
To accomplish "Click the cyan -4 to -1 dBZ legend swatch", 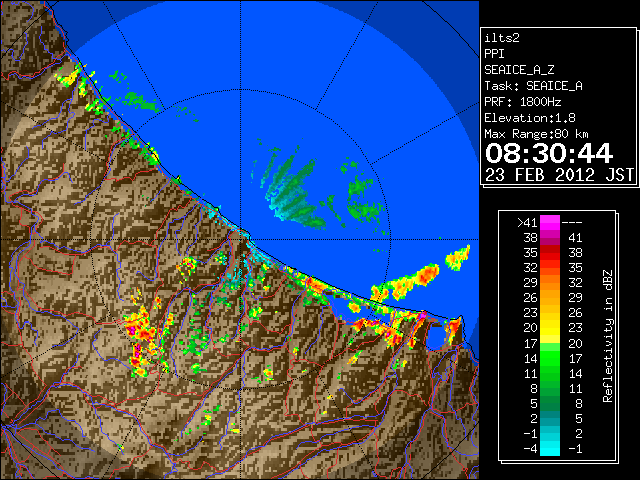I will pyautogui.click(x=550, y=448).
